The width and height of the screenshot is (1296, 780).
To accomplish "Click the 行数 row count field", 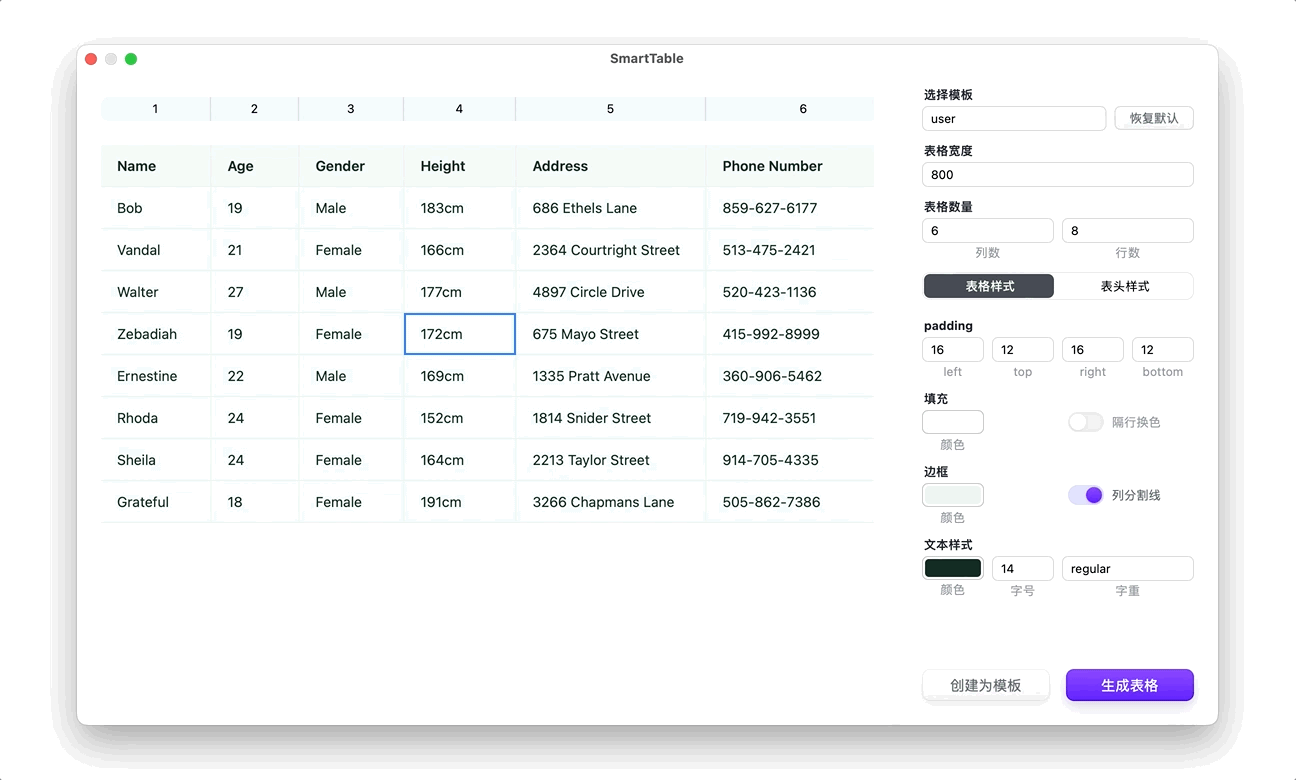I will [x=1128, y=231].
